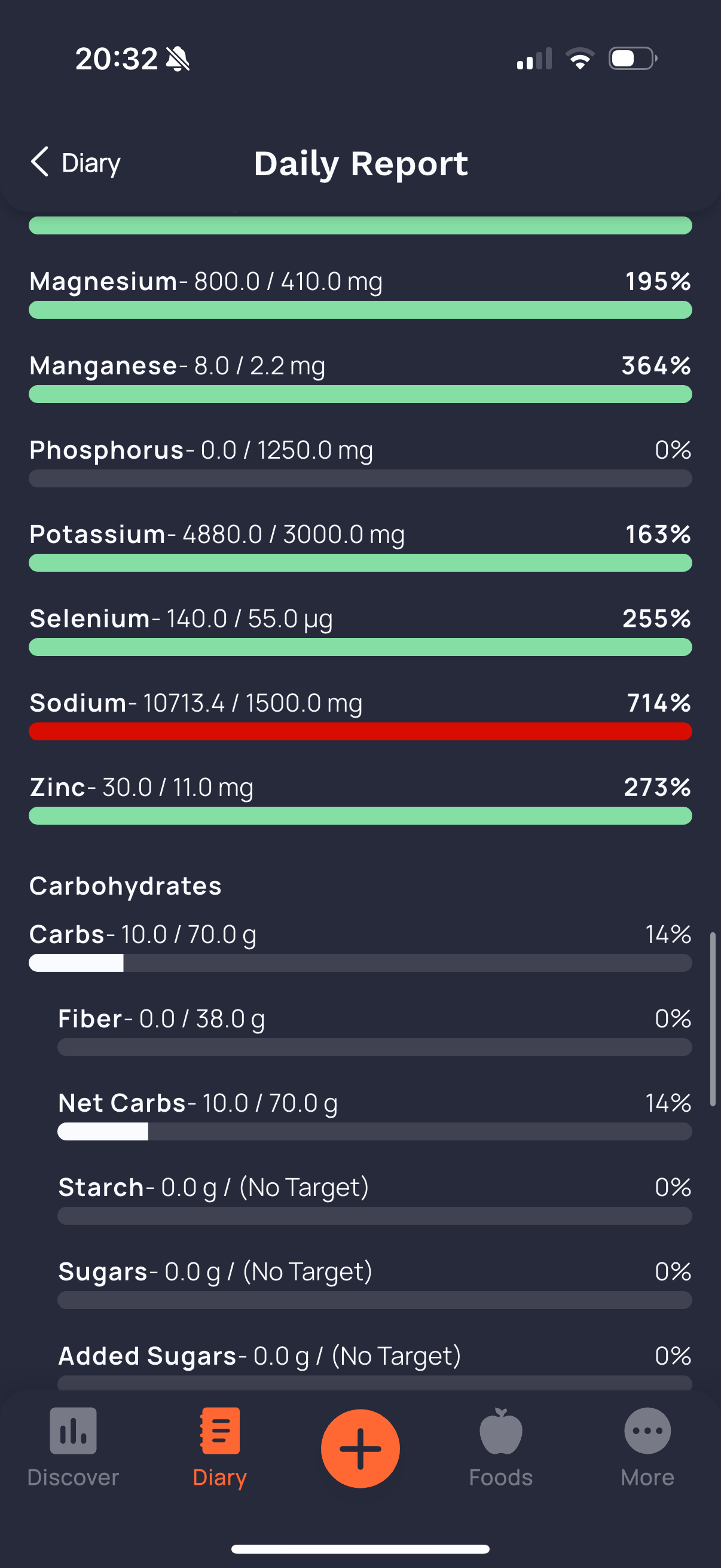Tap the orange plus add button
This screenshot has height=1568, width=721.
(360, 1448)
